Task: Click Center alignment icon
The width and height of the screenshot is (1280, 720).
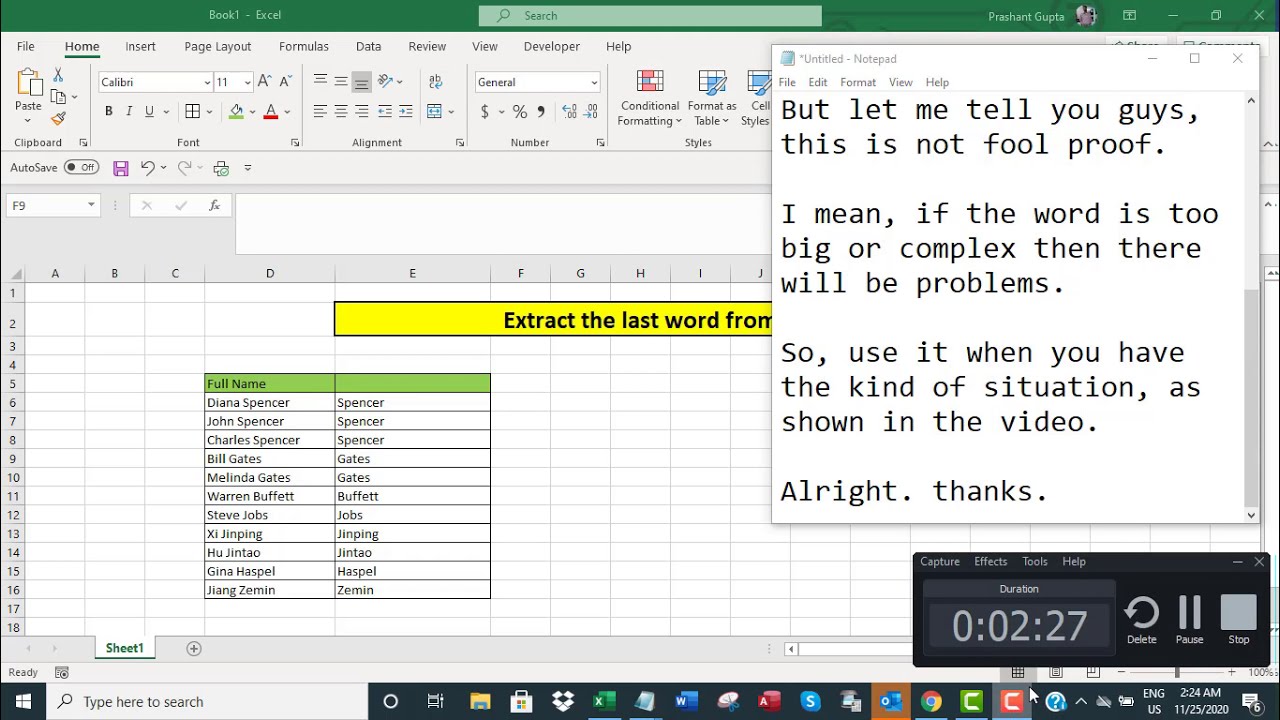Action: (341, 111)
